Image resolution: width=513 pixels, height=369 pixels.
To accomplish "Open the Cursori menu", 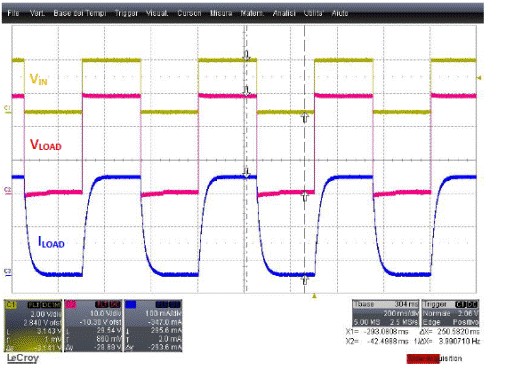I will tap(189, 13).
